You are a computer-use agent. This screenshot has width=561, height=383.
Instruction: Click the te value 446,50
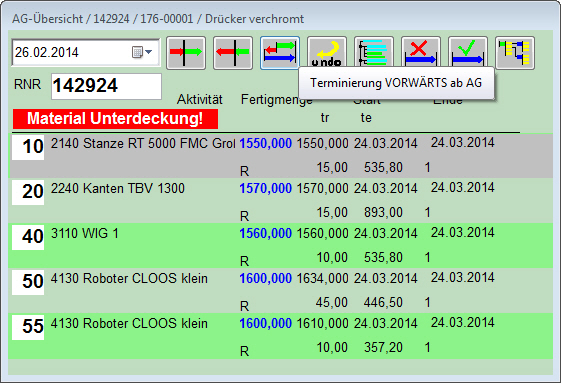point(383,303)
